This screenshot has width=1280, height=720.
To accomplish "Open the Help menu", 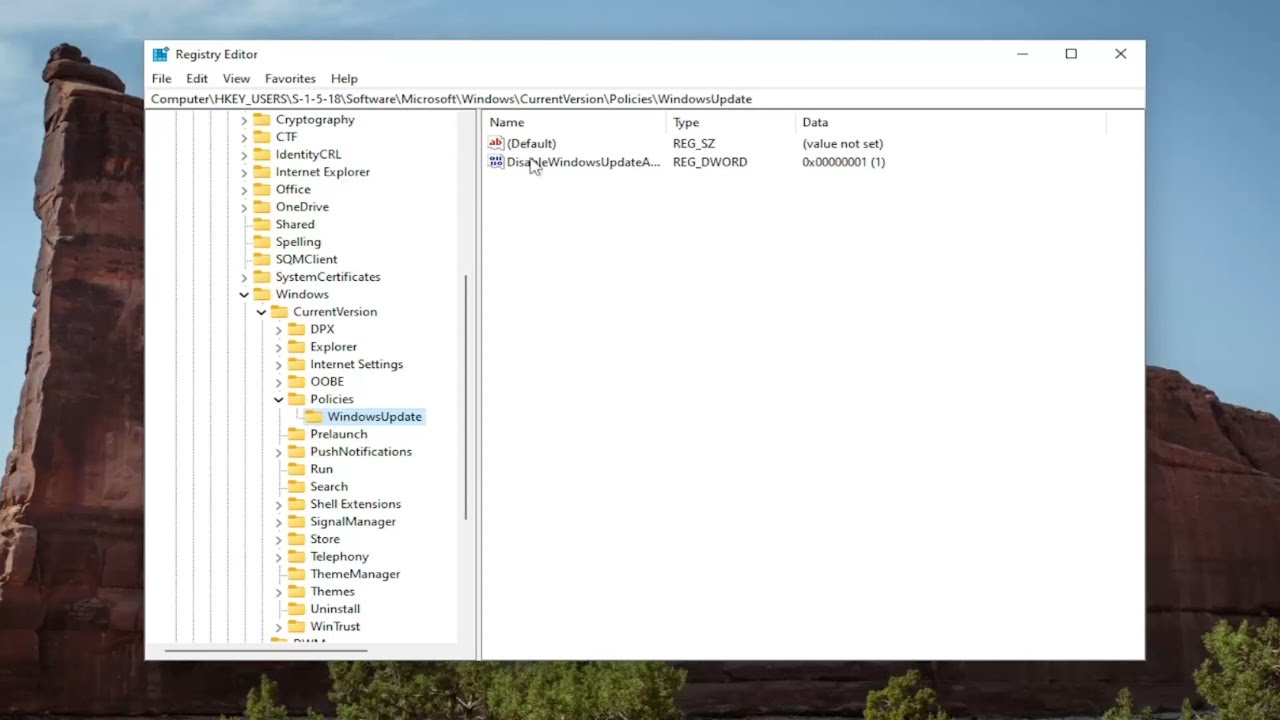I will tap(344, 78).
